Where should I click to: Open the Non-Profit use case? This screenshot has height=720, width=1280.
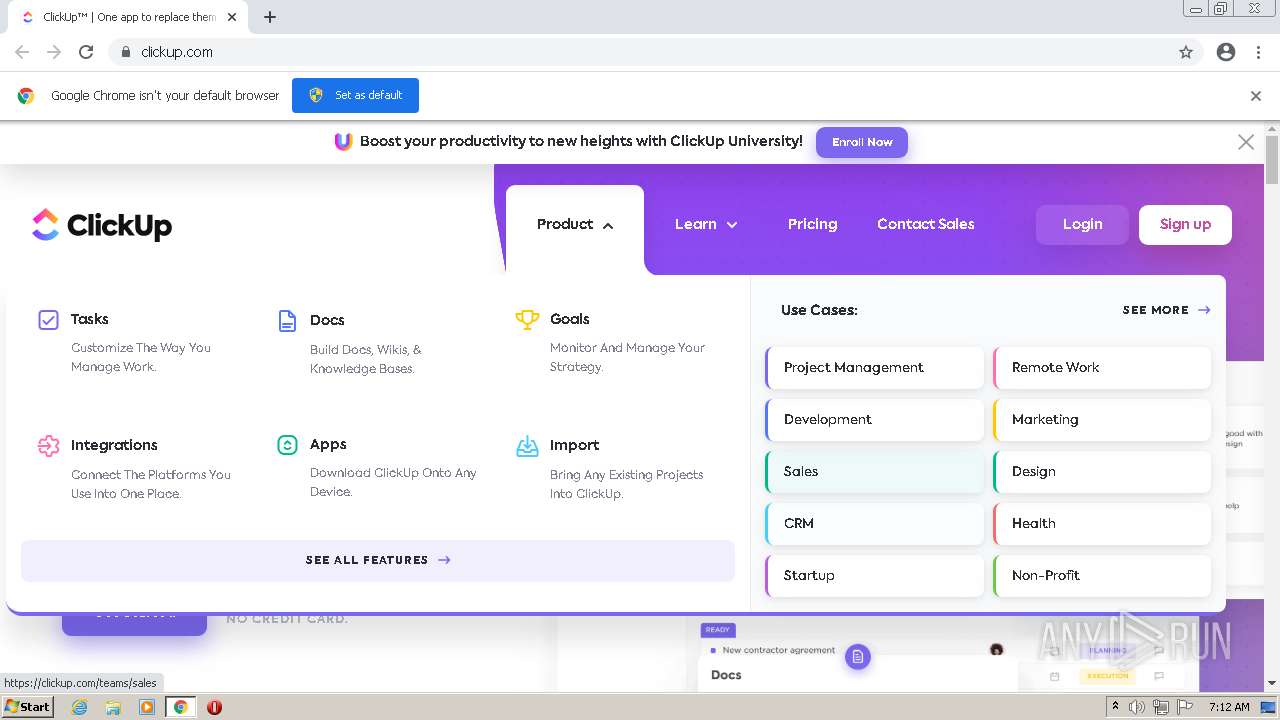coord(1102,576)
